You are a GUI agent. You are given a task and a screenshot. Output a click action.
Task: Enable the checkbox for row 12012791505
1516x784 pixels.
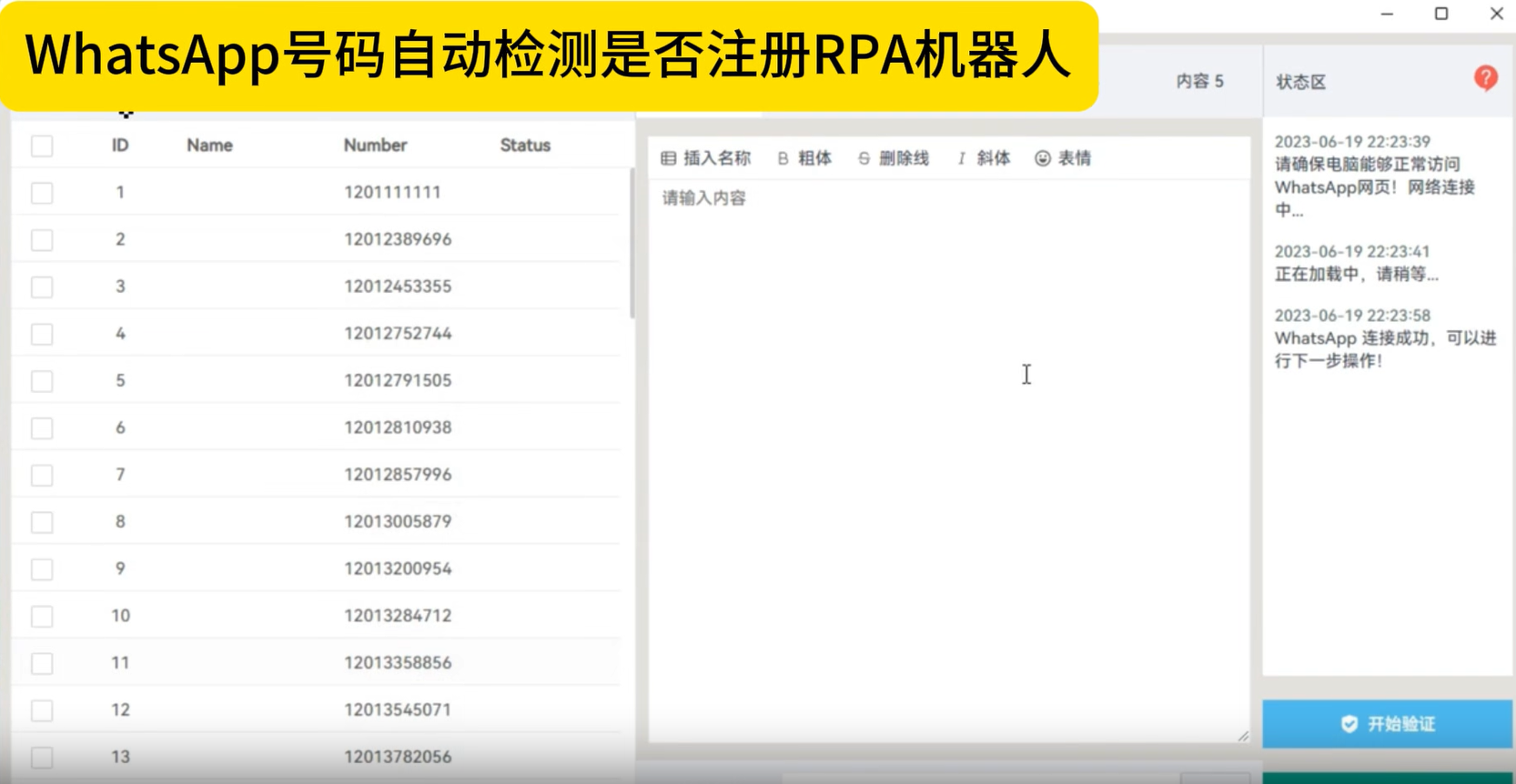click(42, 381)
